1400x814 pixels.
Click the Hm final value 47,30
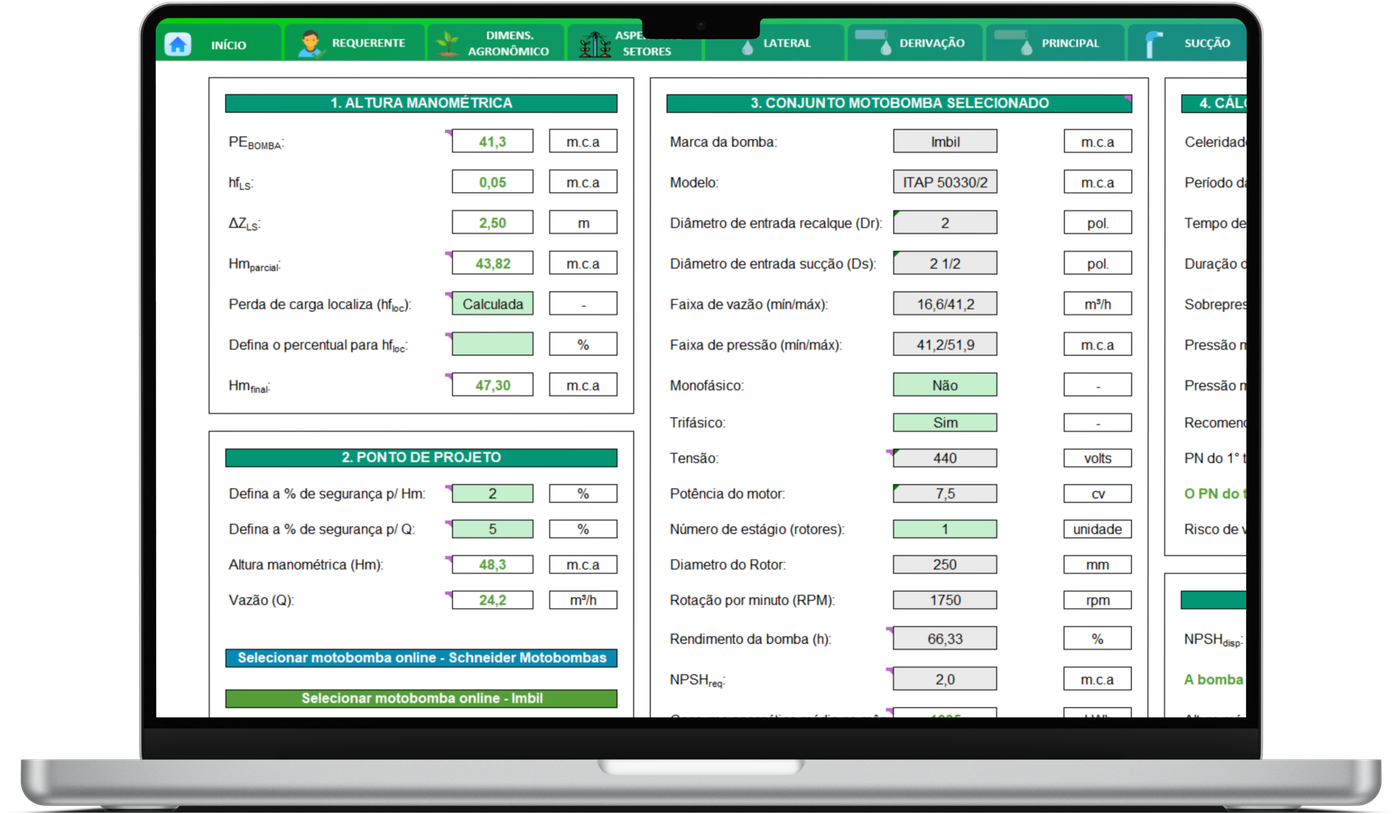click(x=492, y=385)
